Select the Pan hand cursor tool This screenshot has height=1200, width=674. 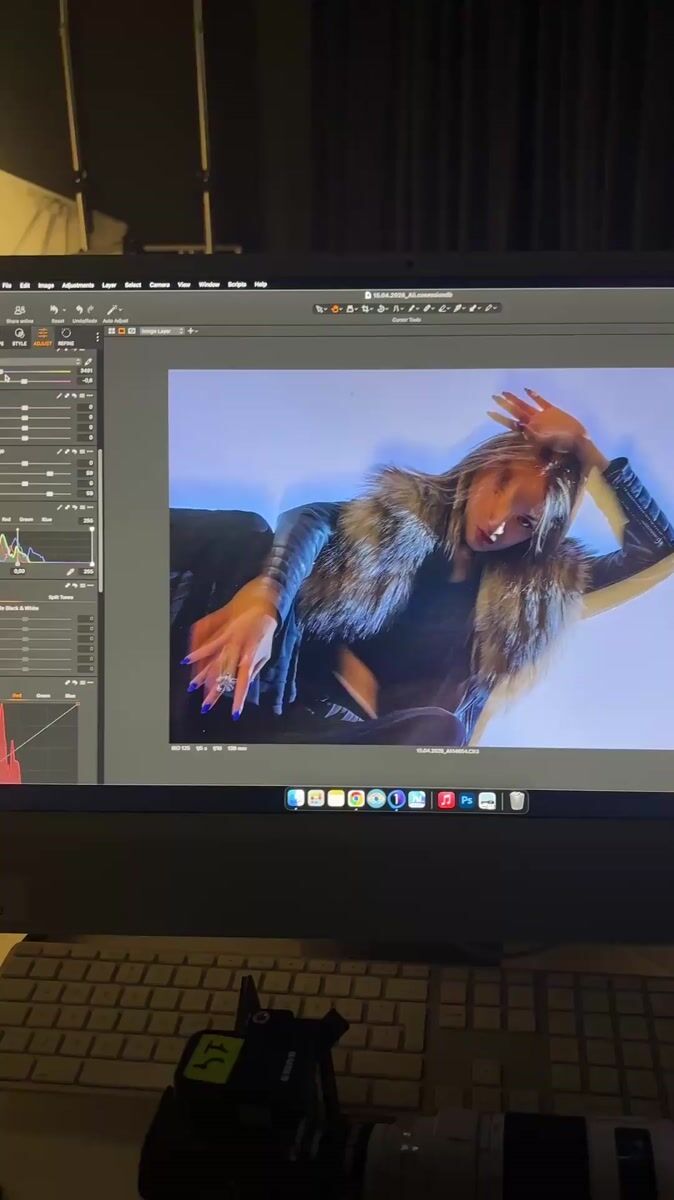click(x=337, y=309)
